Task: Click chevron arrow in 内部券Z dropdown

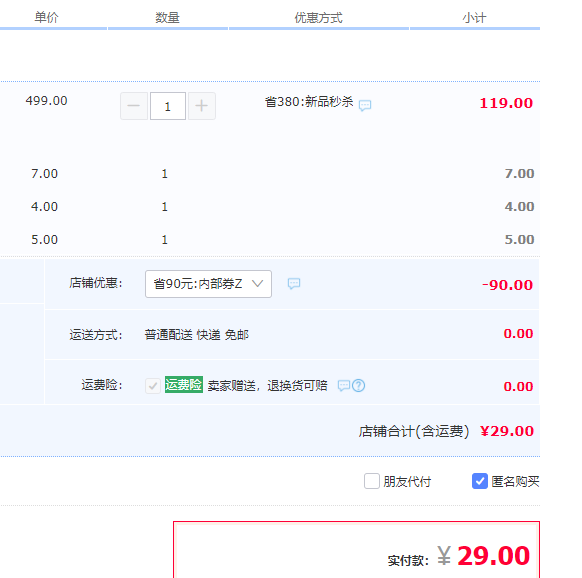Action: click(257, 284)
